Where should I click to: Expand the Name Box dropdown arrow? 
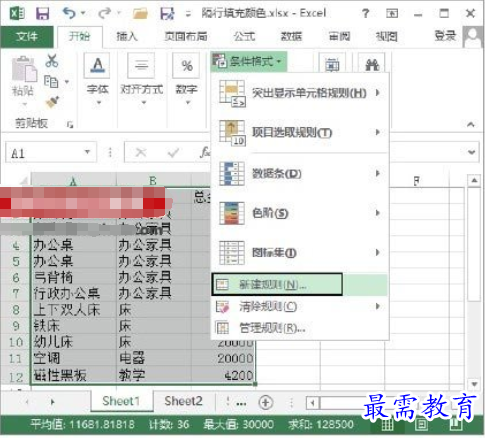click(x=87, y=152)
